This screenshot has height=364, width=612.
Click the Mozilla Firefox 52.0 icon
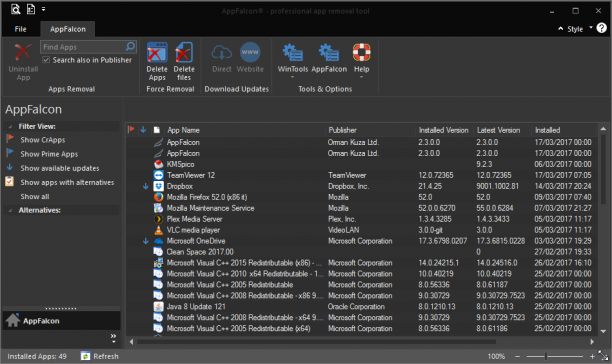(158, 197)
